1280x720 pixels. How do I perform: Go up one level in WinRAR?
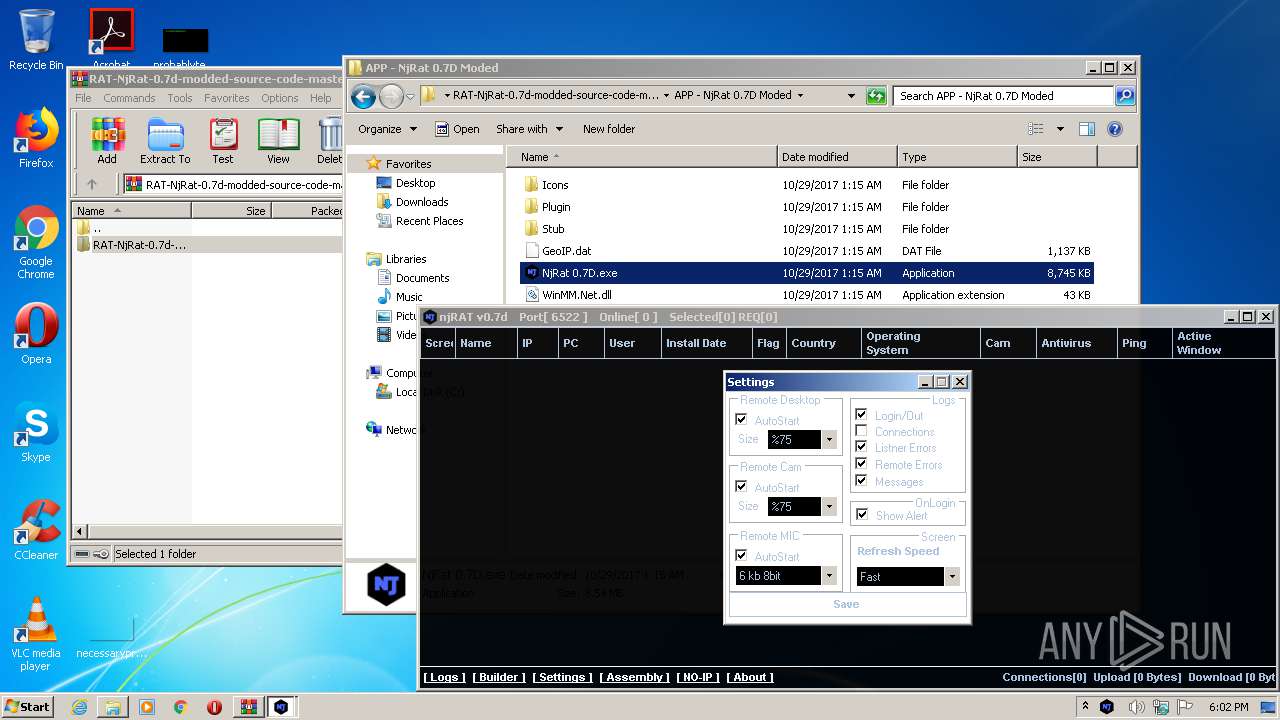(92, 184)
